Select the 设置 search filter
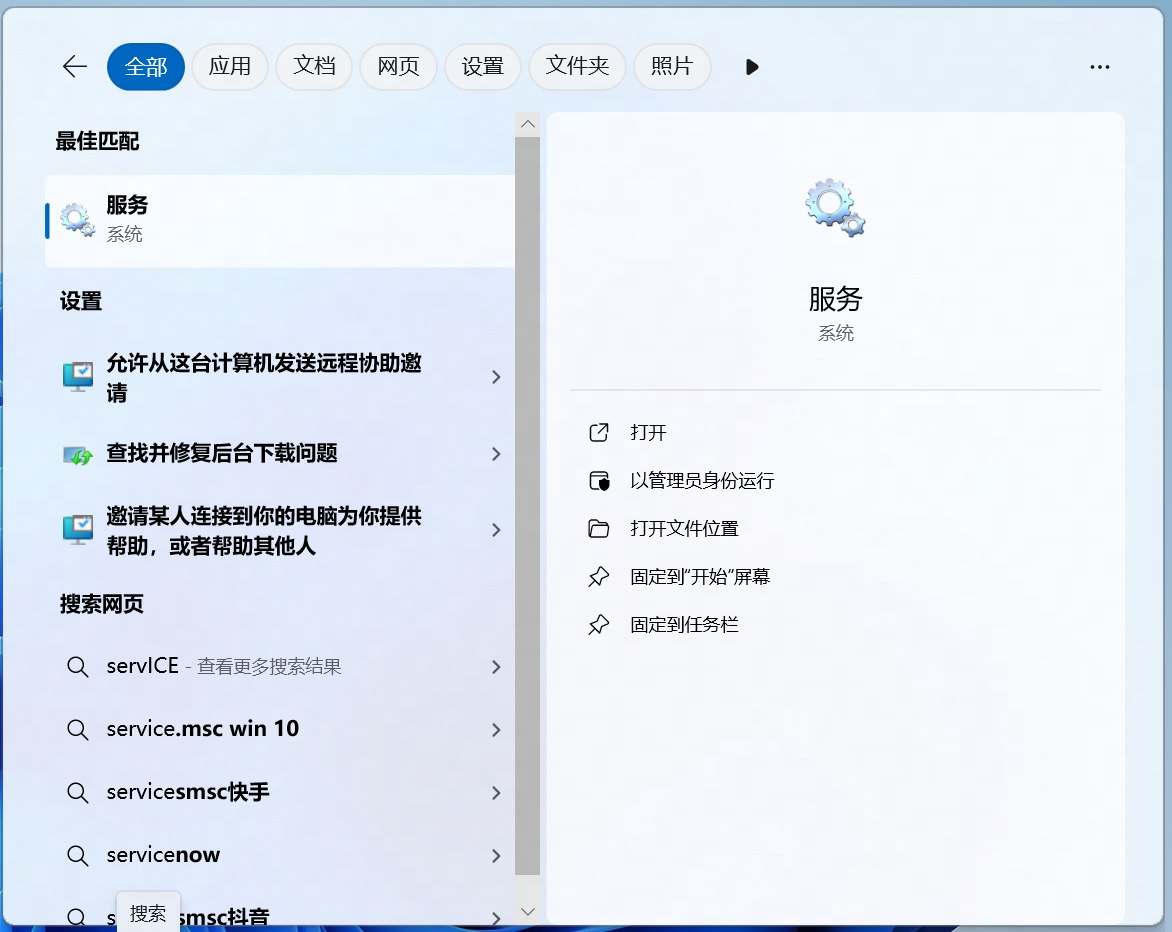Viewport: 1172px width, 932px height. click(x=483, y=67)
